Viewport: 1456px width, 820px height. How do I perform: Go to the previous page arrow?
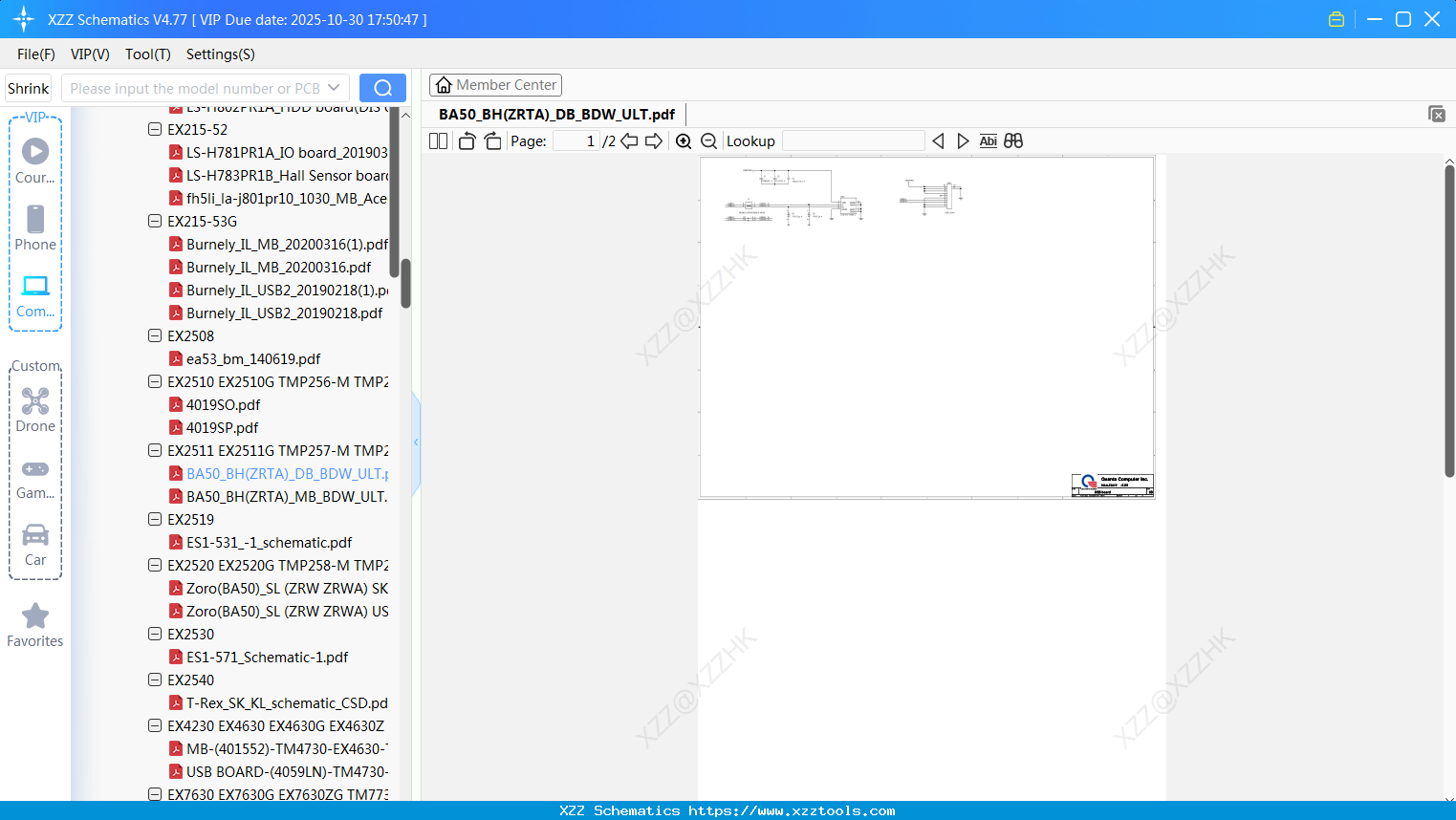[x=629, y=141]
